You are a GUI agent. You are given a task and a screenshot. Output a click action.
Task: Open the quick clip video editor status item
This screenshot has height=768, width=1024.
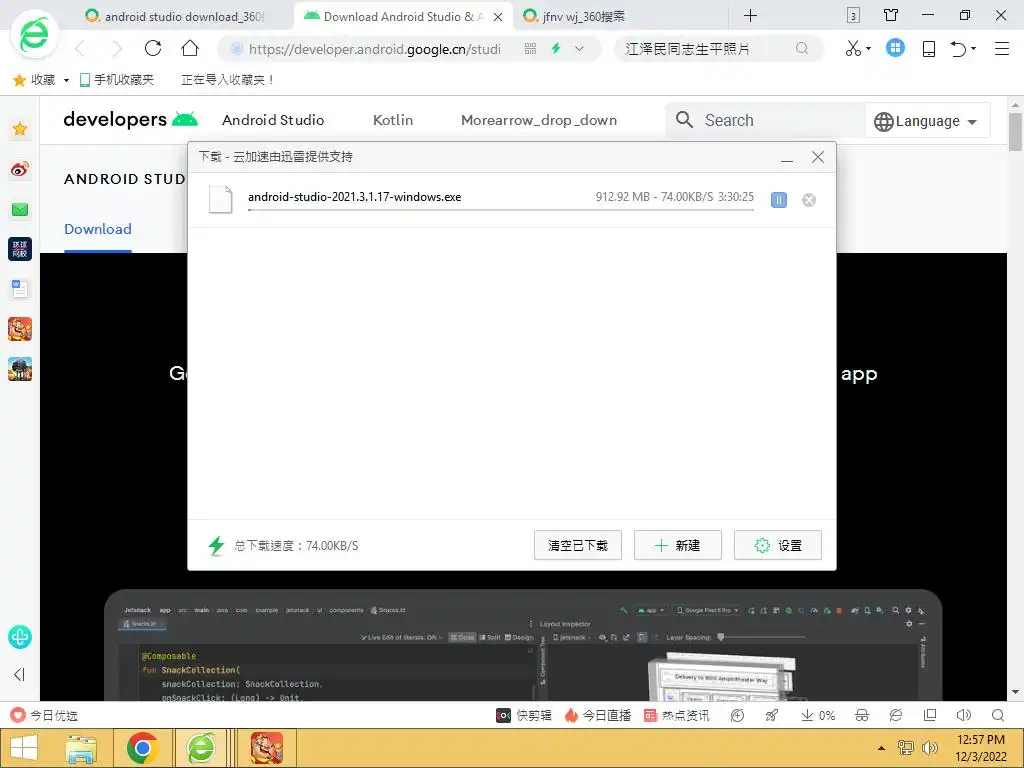[x=524, y=716]
